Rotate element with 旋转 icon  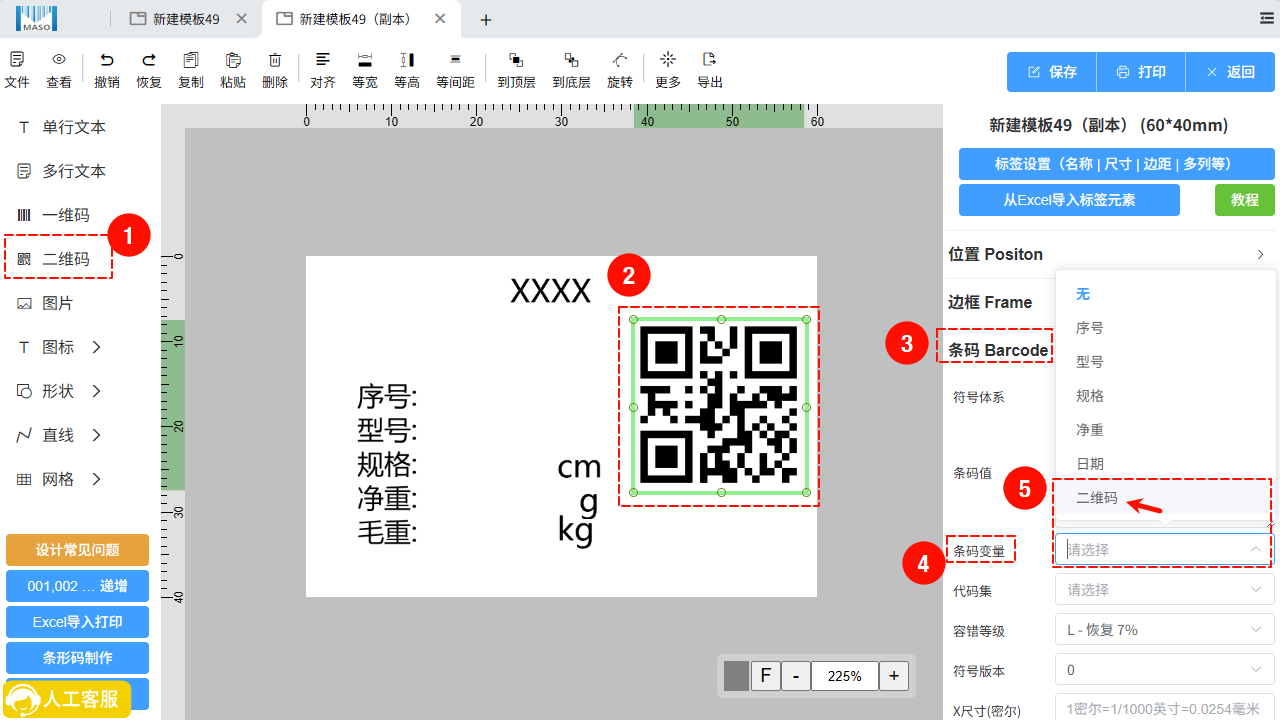click(x=620, y=60)
